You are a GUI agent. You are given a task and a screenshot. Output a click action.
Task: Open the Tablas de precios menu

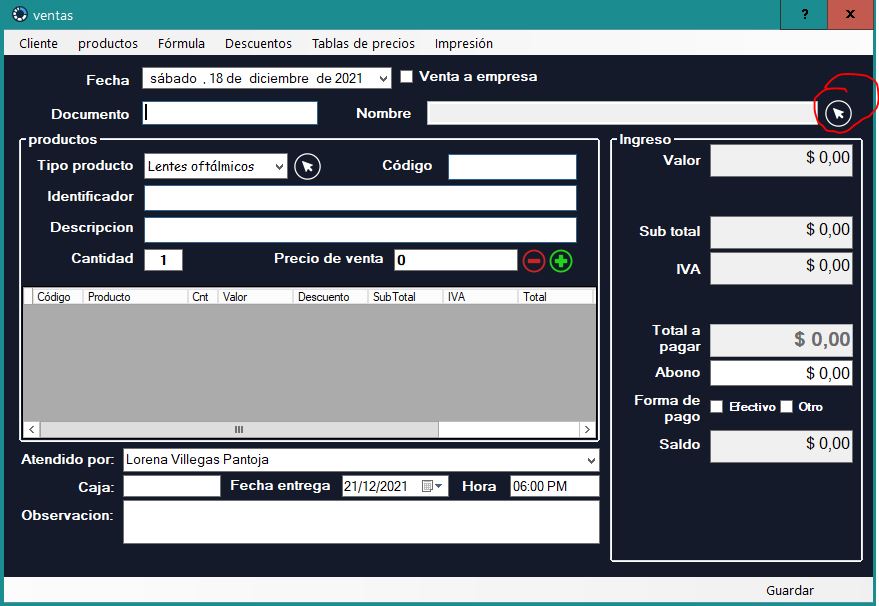click(x=363, y=44)
